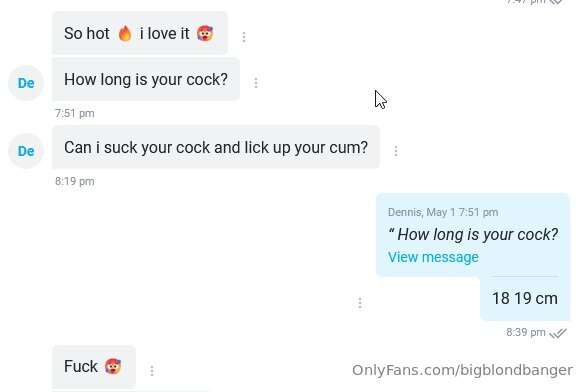Click the OnlyFans.com/bigblondbanger watermark text
Image resolution: width=586 pixels, height=392 pixels.
462,370
